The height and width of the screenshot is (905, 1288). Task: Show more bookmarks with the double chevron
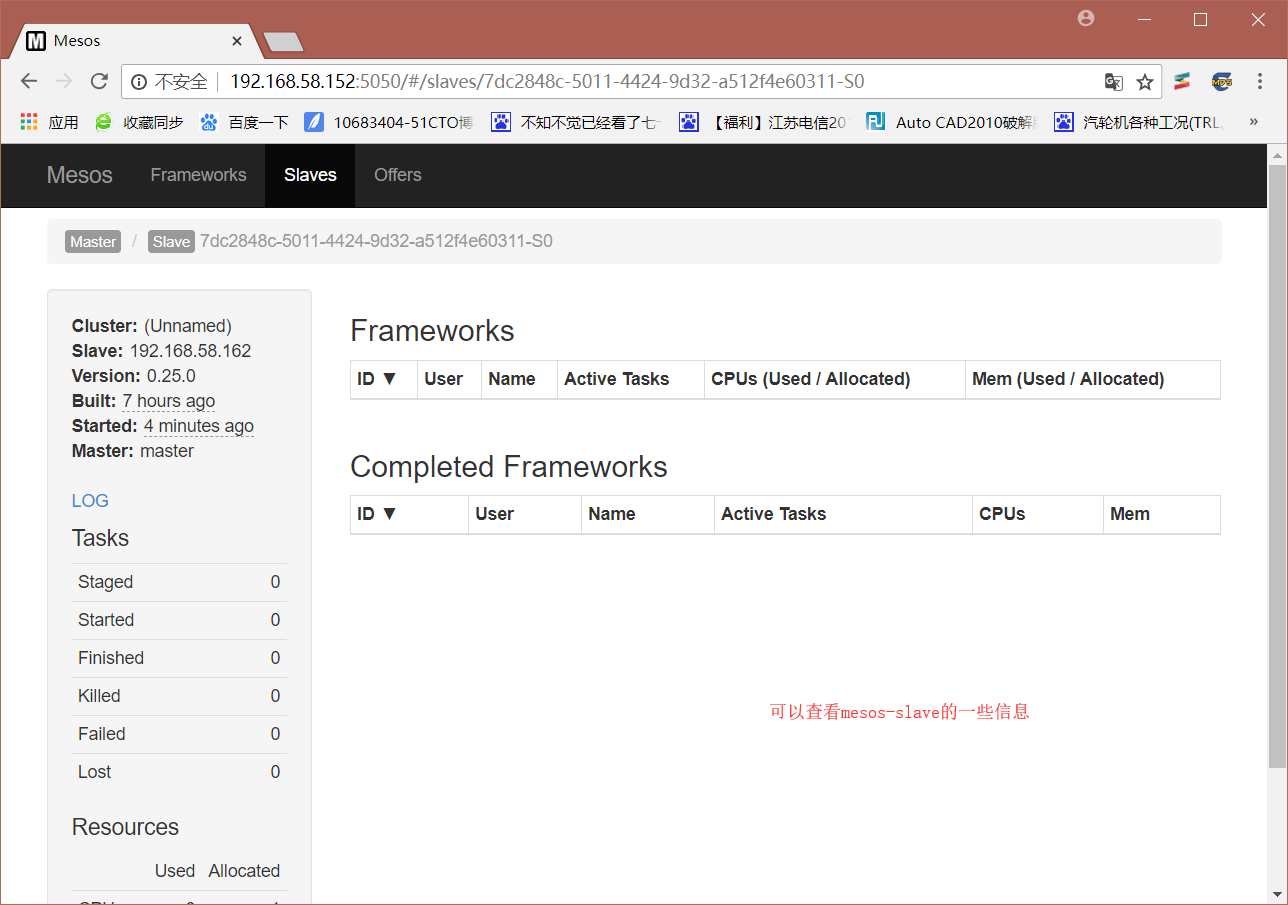coord(1254,122)
